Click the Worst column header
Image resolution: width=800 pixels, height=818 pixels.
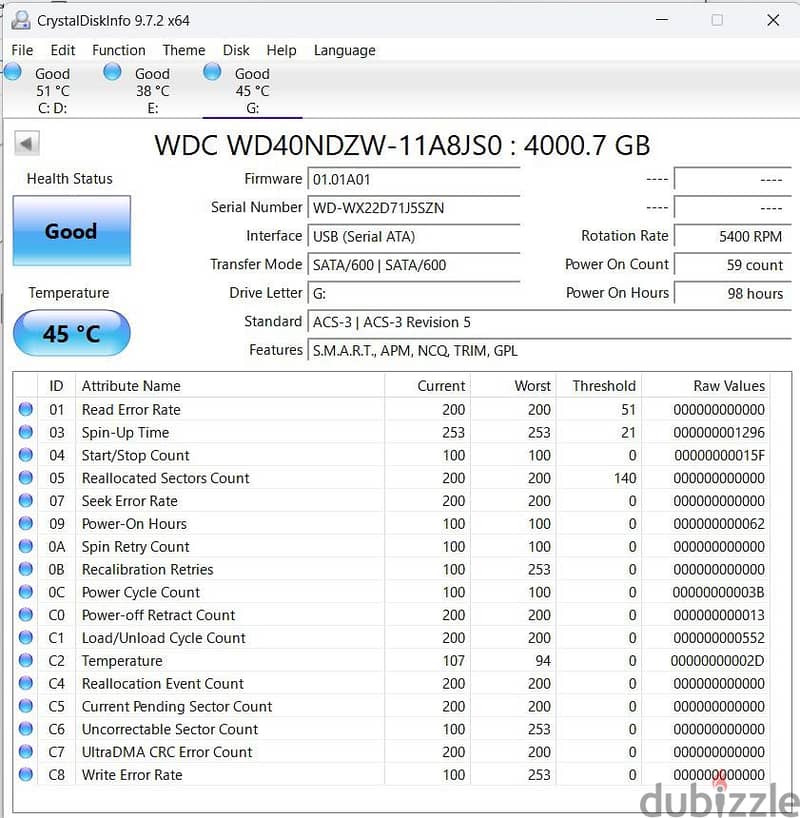[514, 386]
